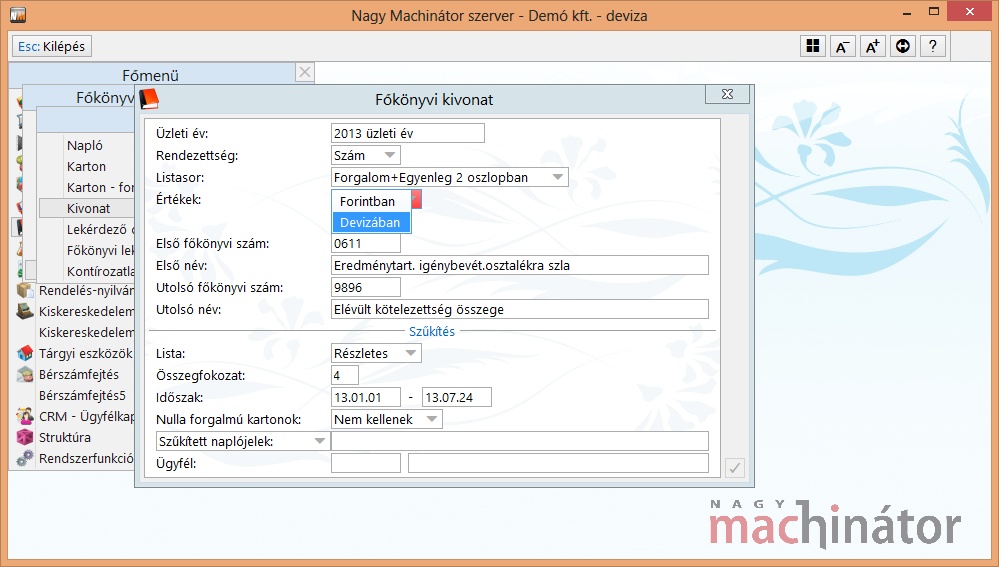This screenshot has width=999, height=567.
Task: Open Rendszerfunkciók module
Action: coord(86,458)
